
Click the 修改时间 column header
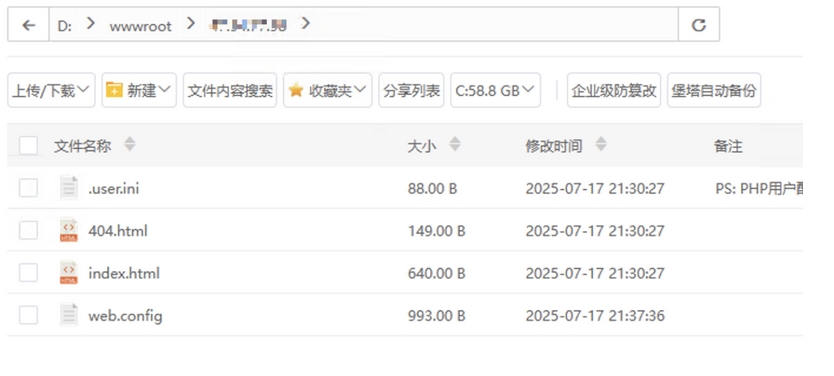pos(554,146)
